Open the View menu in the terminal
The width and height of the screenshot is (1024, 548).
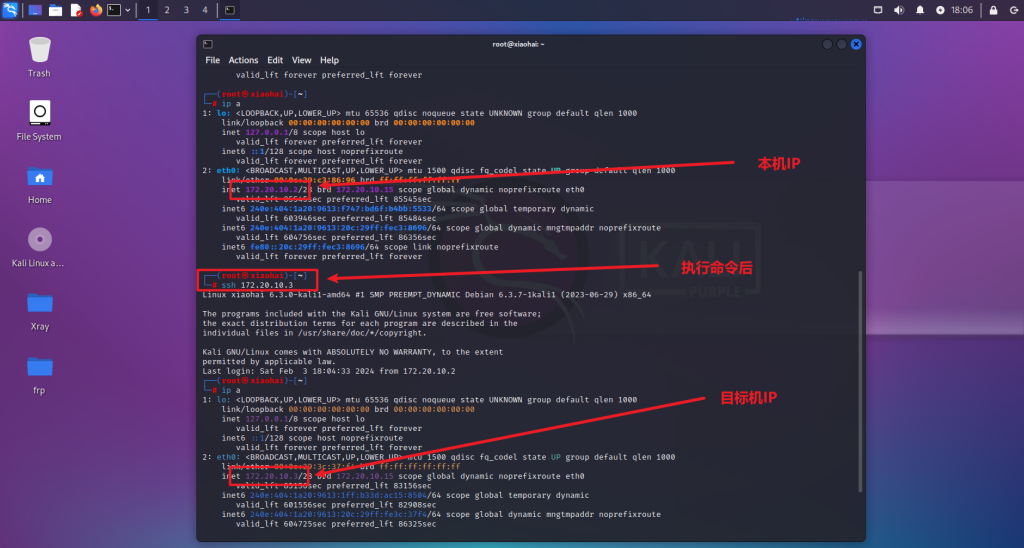point(301,60)
